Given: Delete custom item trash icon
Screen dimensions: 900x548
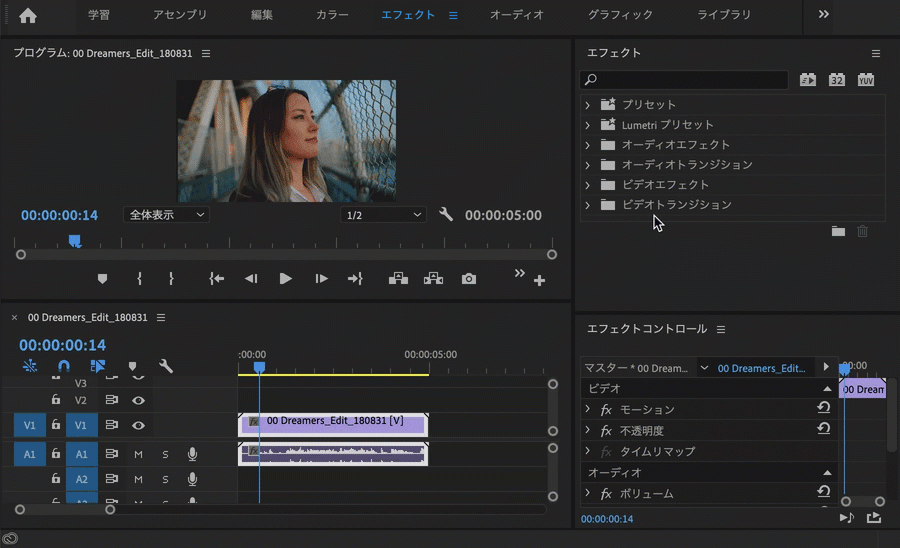Looking at the screenshot, I should click(x=862, y=231).
